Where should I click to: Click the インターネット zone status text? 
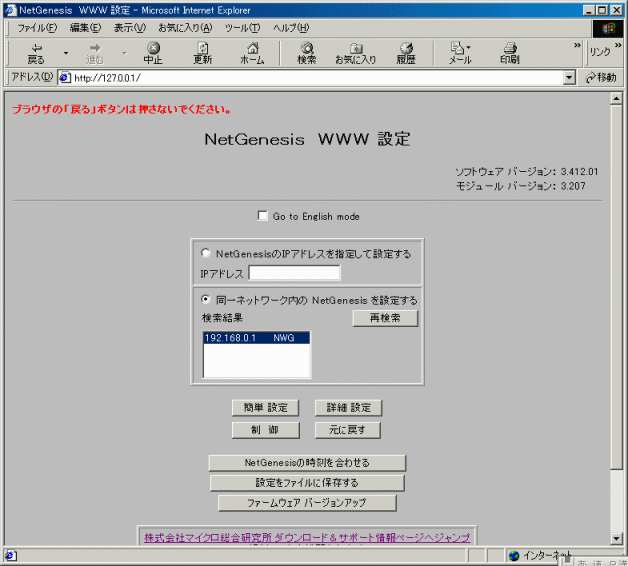(x=547, y=556)
